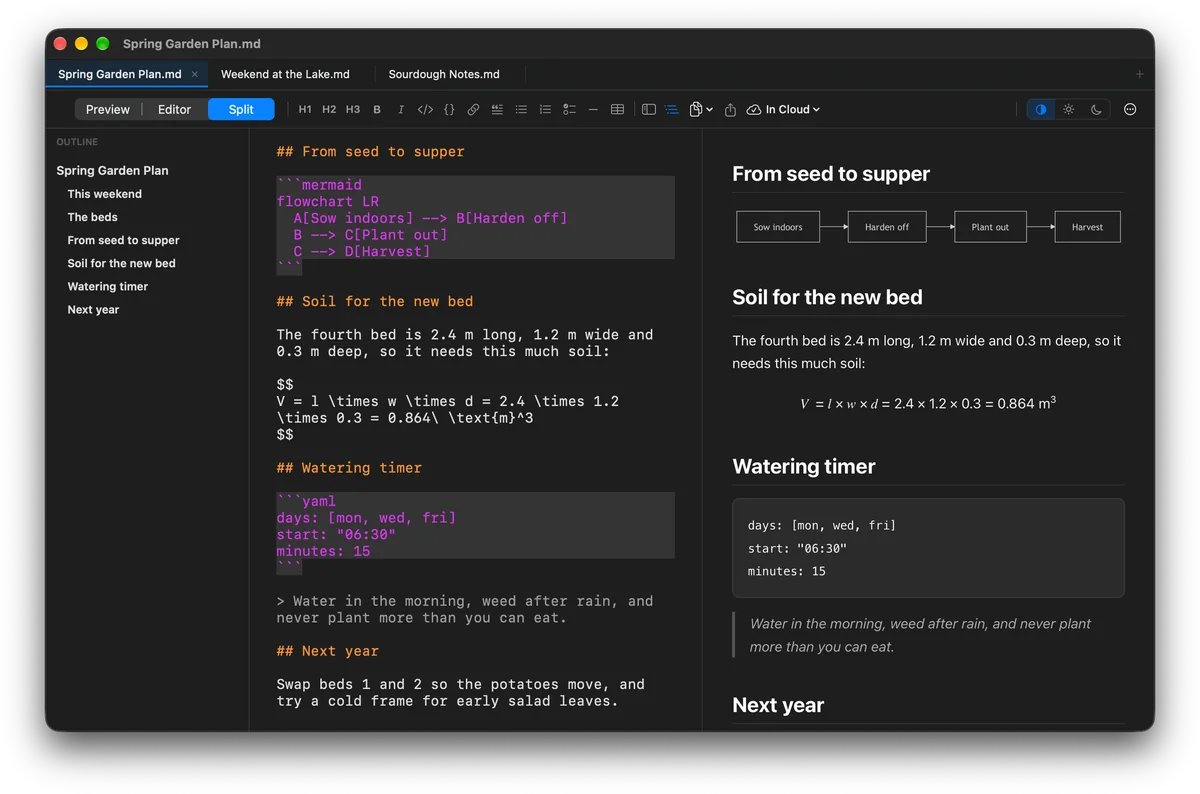Screen dimensions: 1200x794
Task: Insert a horizontal rule
Action: click(593, 110)
